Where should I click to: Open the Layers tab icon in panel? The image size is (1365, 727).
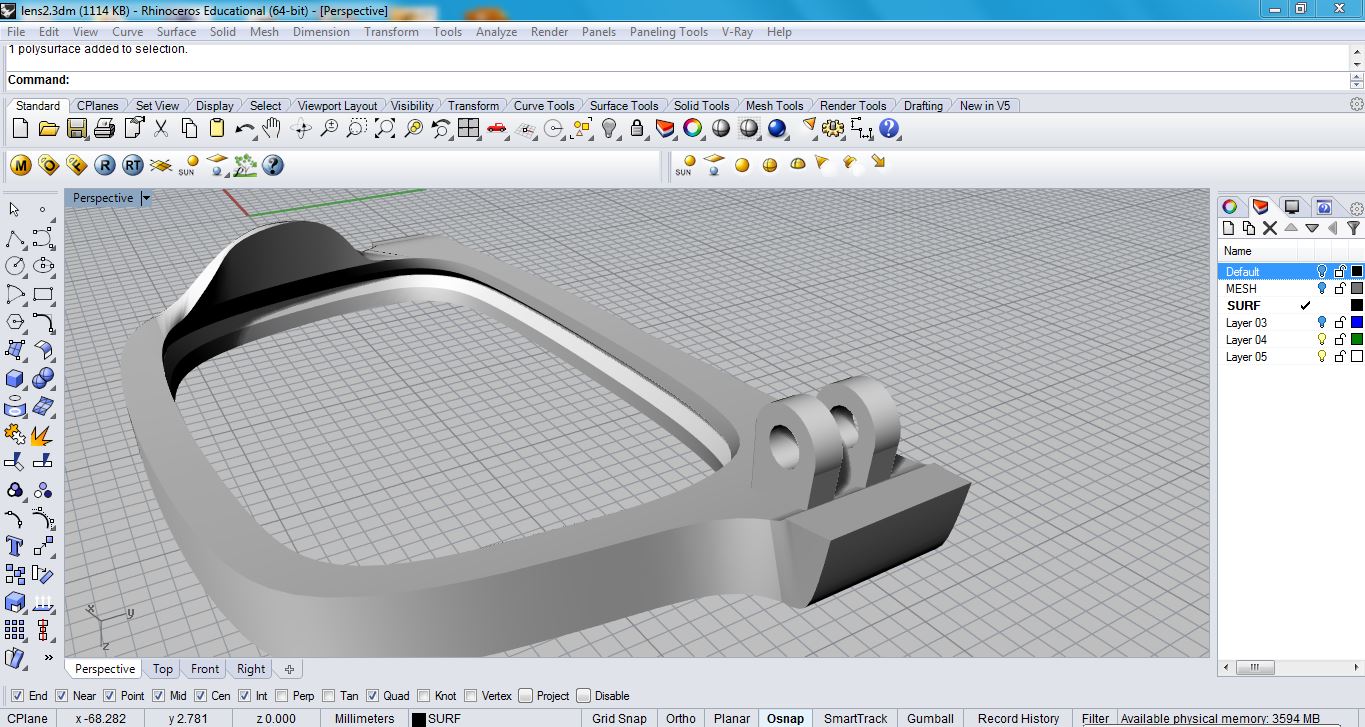click(x=1260, y=206)
